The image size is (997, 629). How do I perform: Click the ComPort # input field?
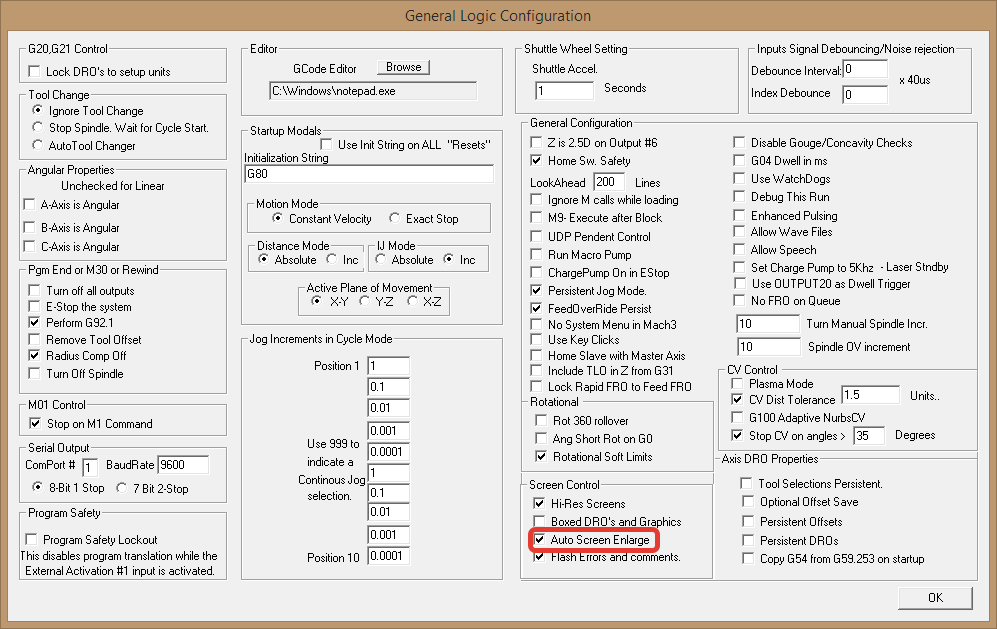[x=90, y=467]
